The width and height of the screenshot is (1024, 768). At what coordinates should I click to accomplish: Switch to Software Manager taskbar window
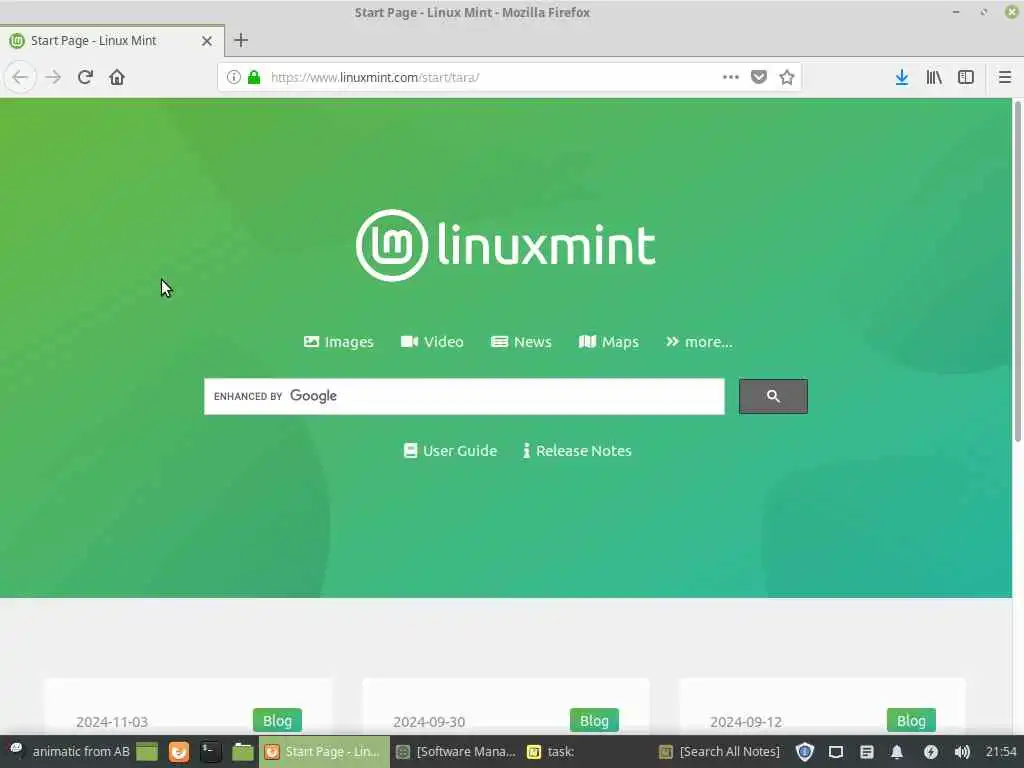[x=456, y=752]
